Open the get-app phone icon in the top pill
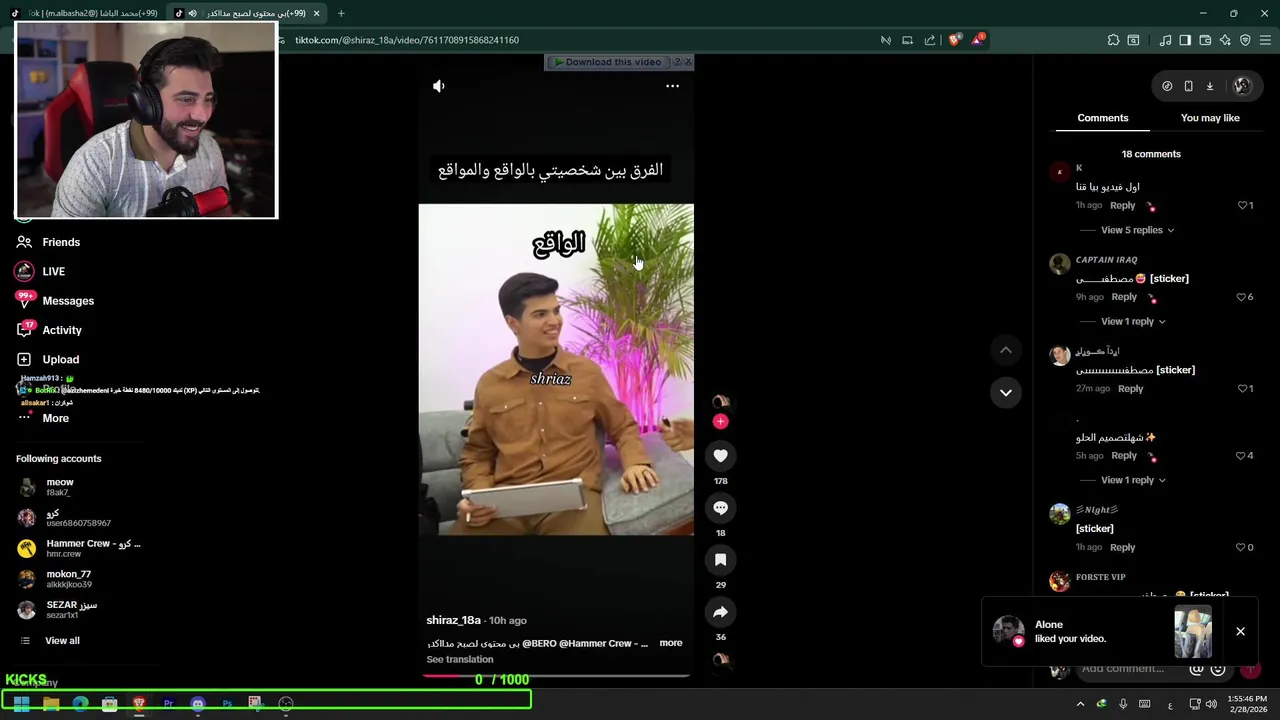1280x720 pixels. click(1188, 86)
